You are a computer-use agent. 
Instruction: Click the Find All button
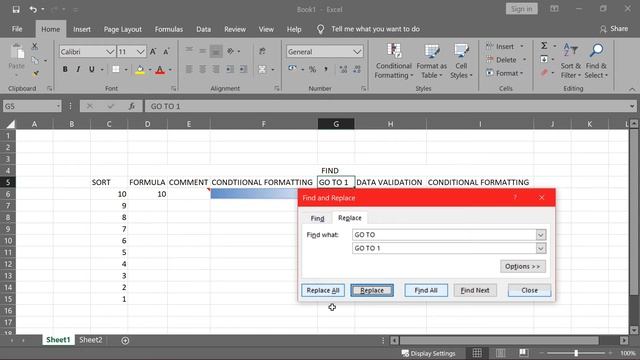(x=426, y=290)
